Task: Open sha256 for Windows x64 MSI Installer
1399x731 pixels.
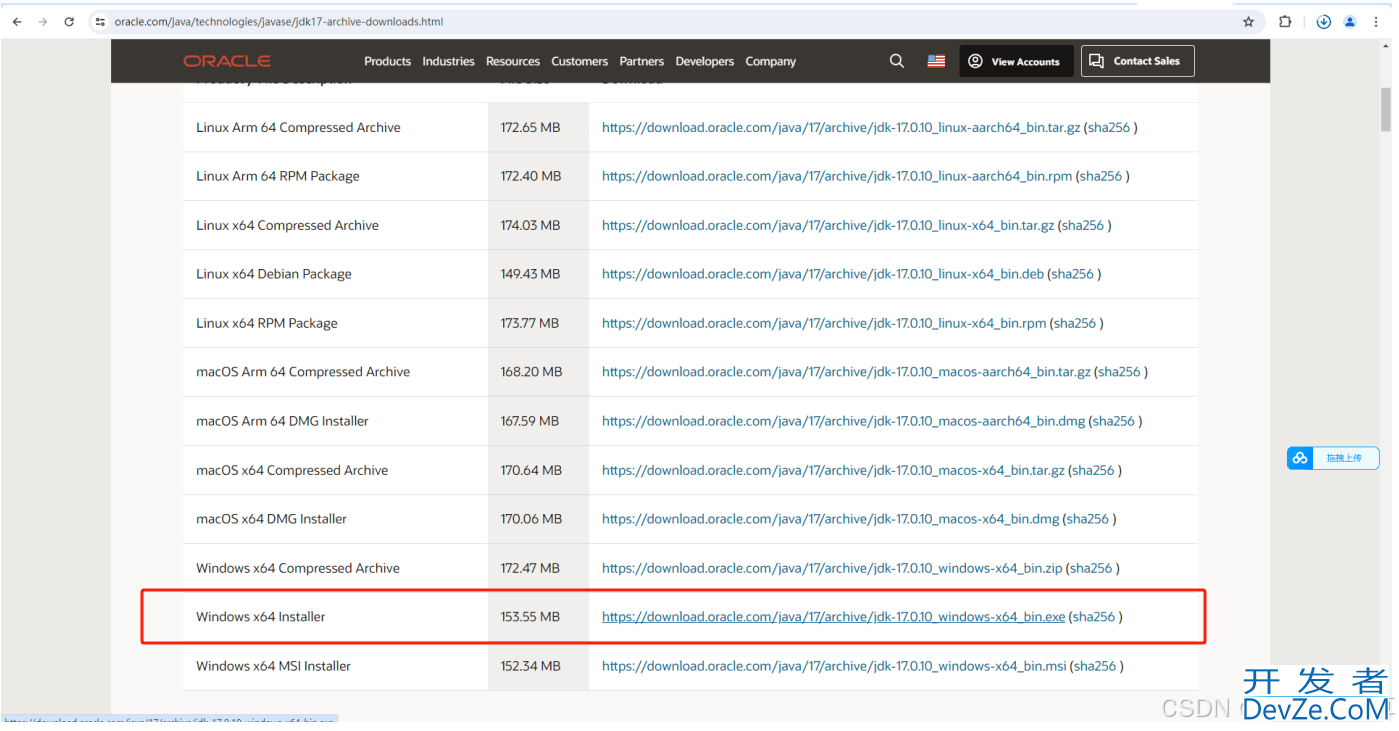Action: point(1096,666)
